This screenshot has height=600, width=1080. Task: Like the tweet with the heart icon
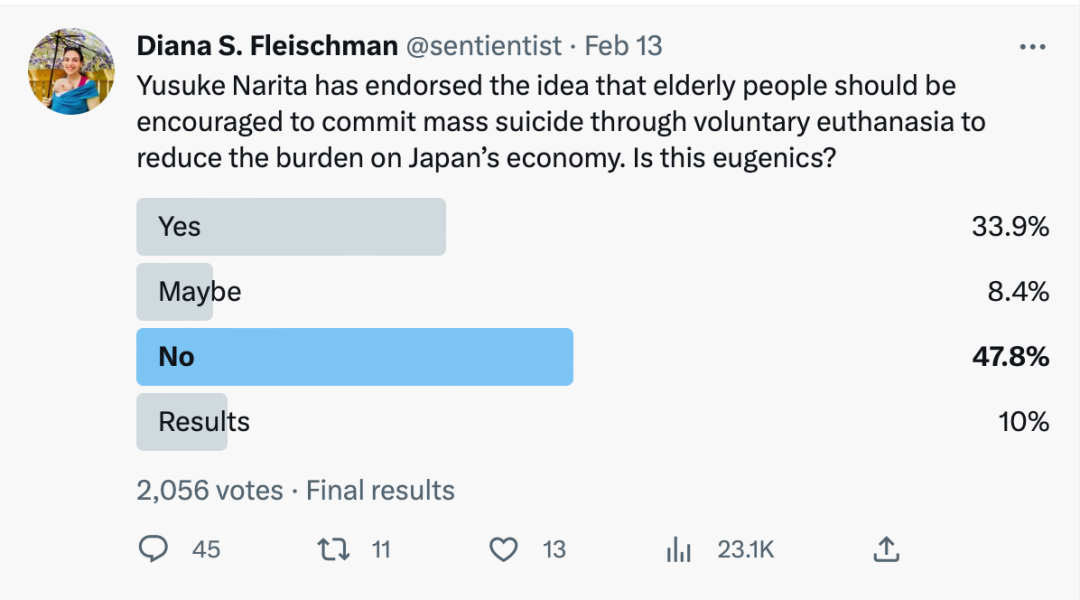click(505, 549)
